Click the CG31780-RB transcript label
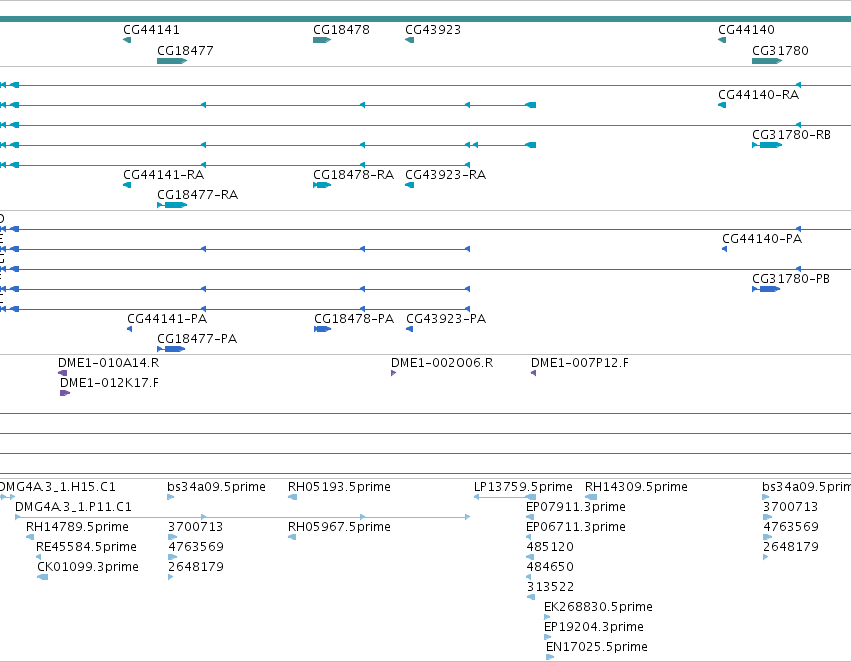Image resolution: width=851 pixels, height=662 pixels. [x=791, y=135]
